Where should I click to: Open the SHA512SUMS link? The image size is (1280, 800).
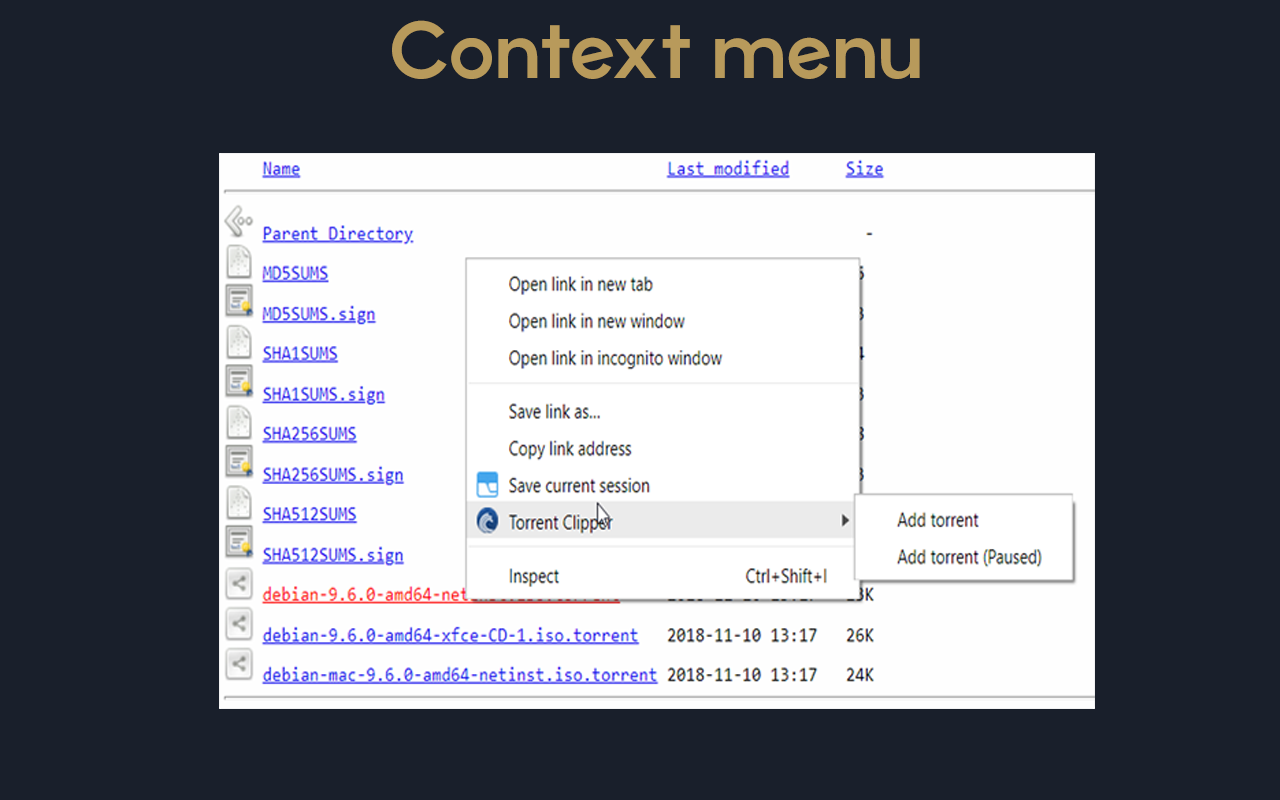pos(309,514)
